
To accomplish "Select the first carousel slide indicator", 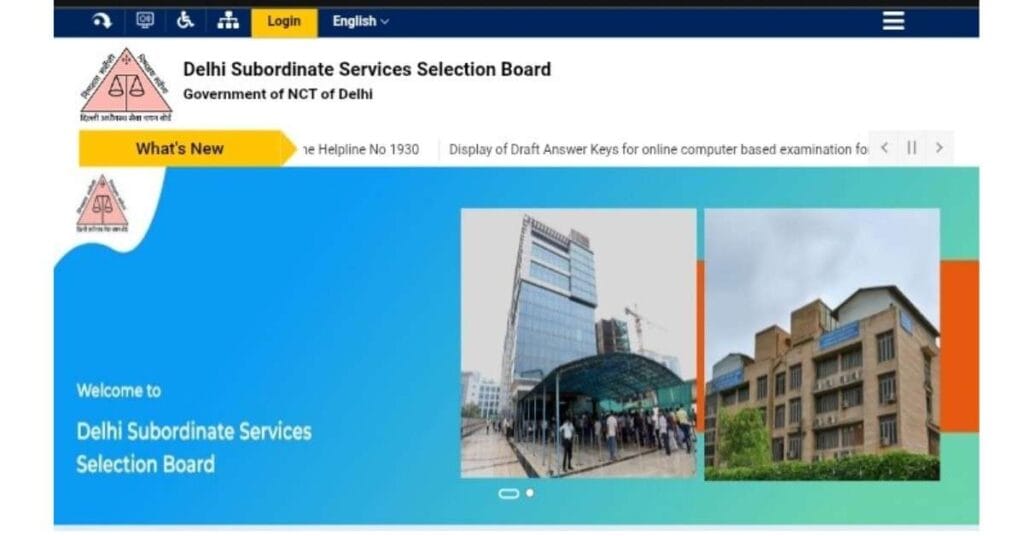I will pyautogui.click(x=509, y=494).
